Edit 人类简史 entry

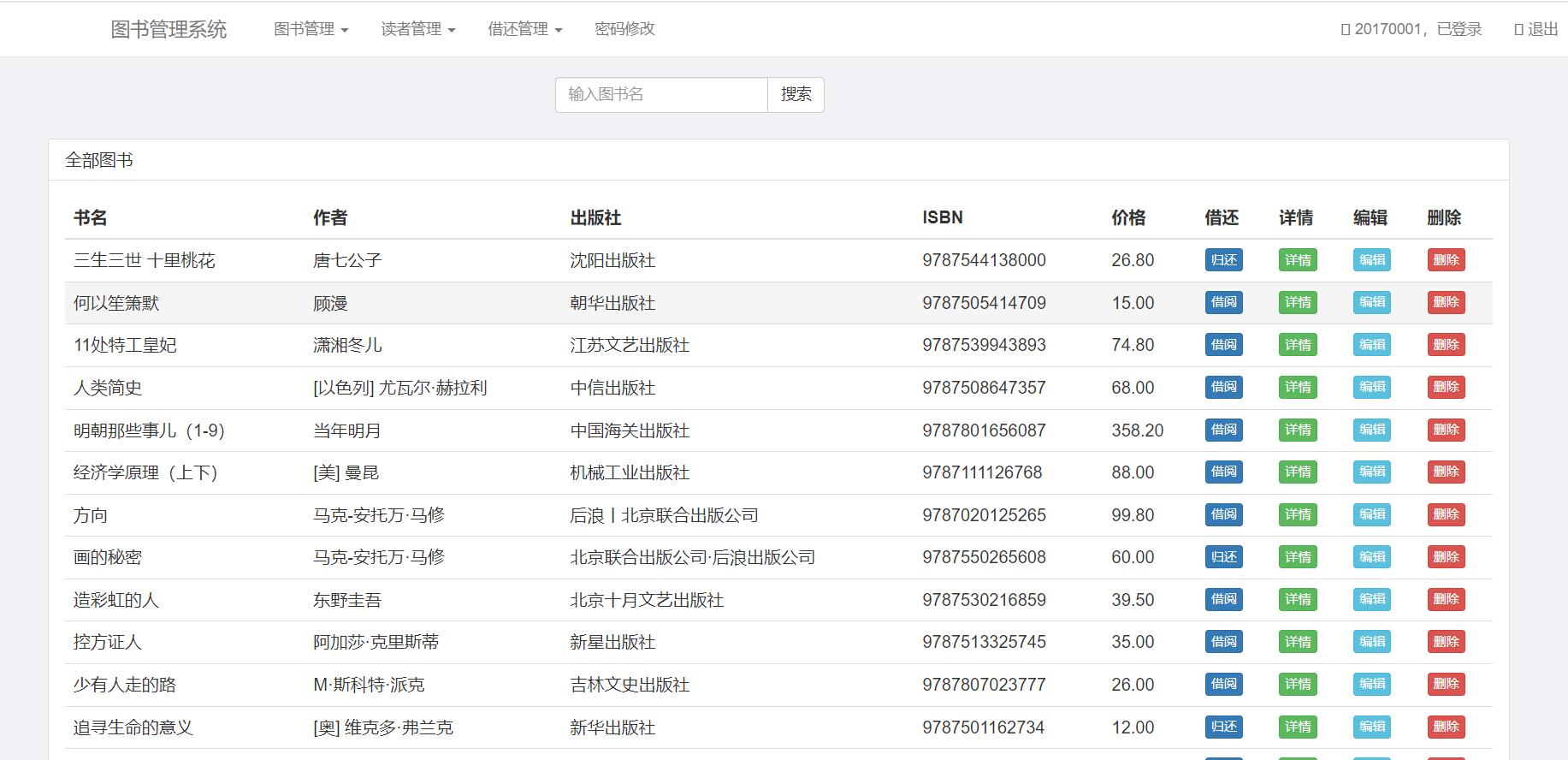point(1372,387)
